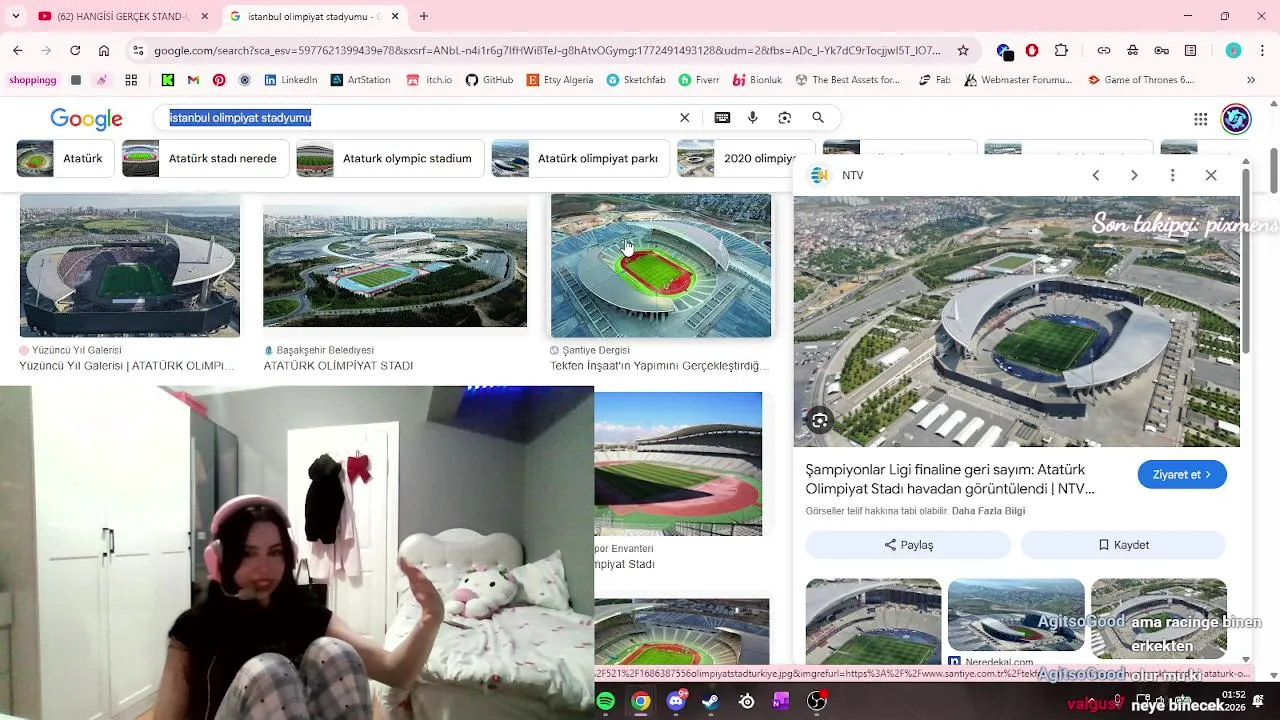
Task: Open the Etsy Algeria bookmark
Action: coord(560,80)
